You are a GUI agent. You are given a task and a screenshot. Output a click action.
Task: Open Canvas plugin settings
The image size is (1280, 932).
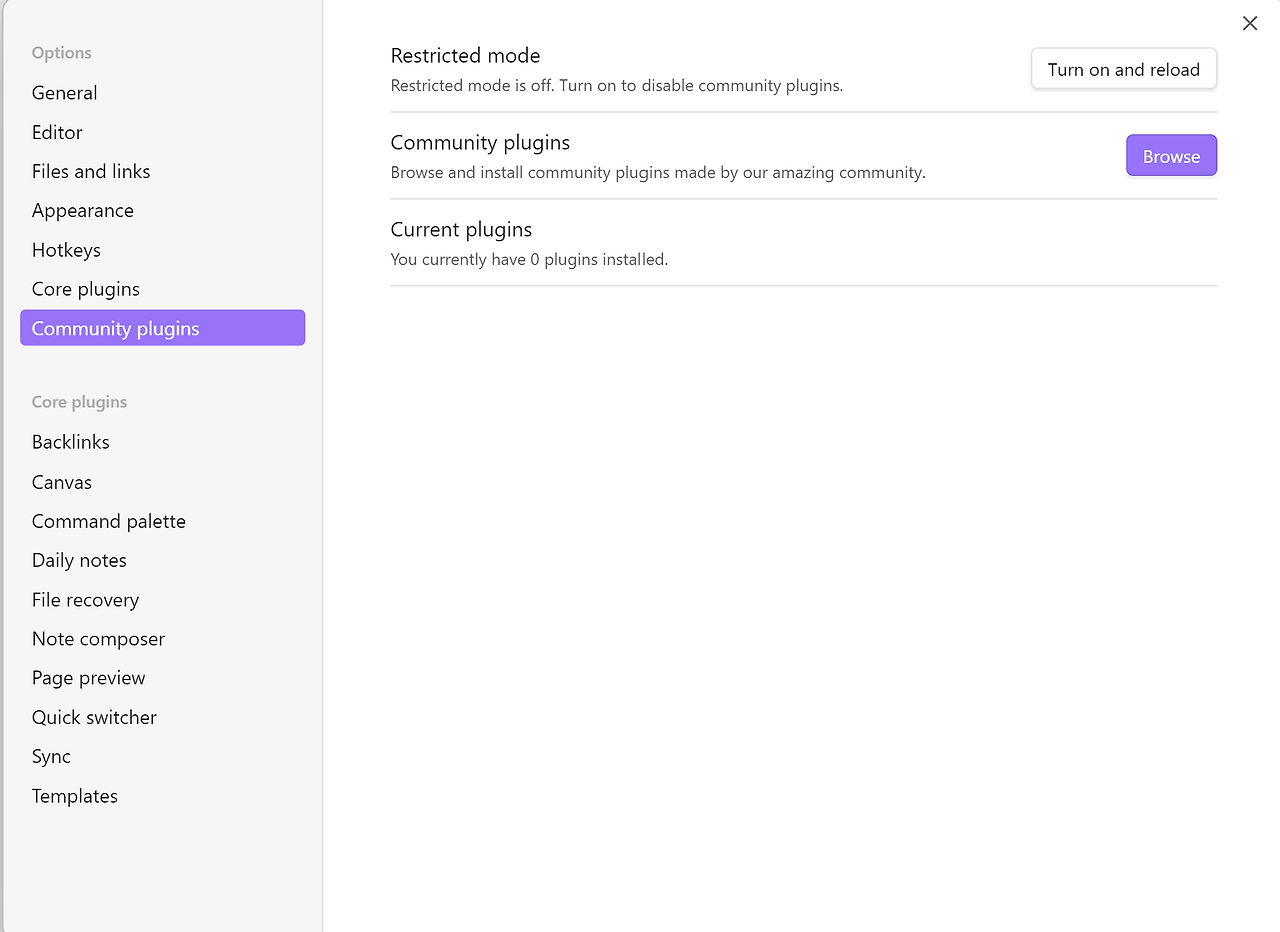pos(62,482)
